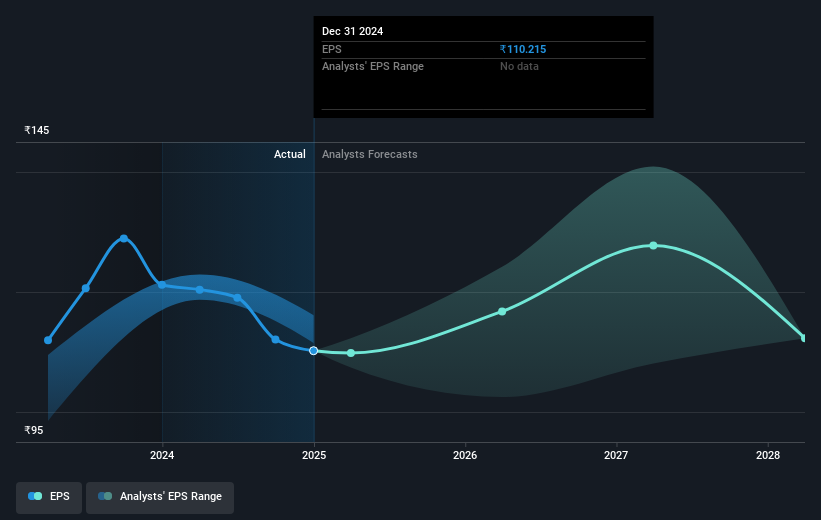Click the 2026 x-axis label
Image resolution: width=821 pixels, height=520 pixels.
coord(465,456)
